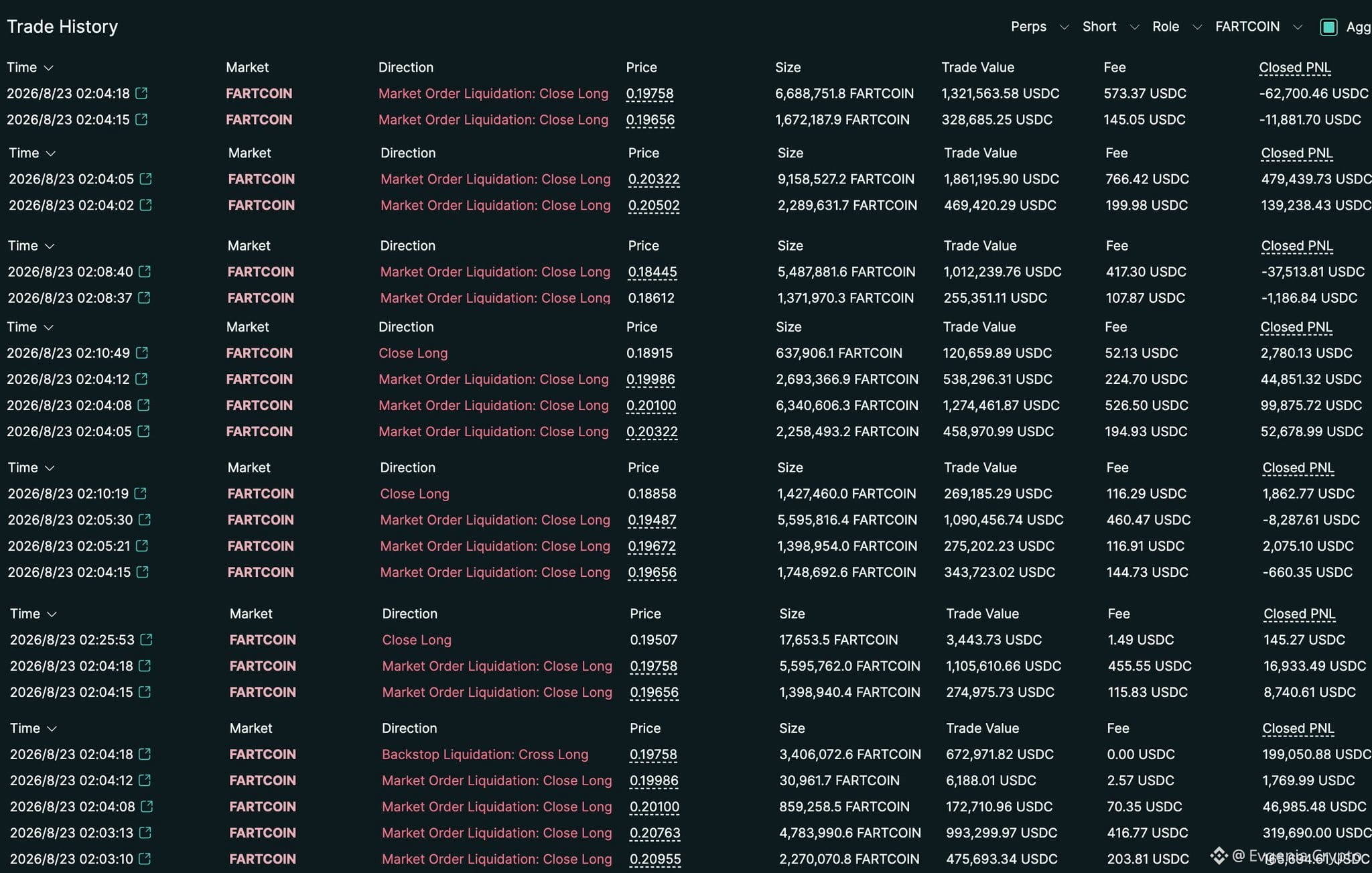Click link icon beside 02:03:13 liquidation trade
This screenshot has width=1372, height=873.
[145, 832]
